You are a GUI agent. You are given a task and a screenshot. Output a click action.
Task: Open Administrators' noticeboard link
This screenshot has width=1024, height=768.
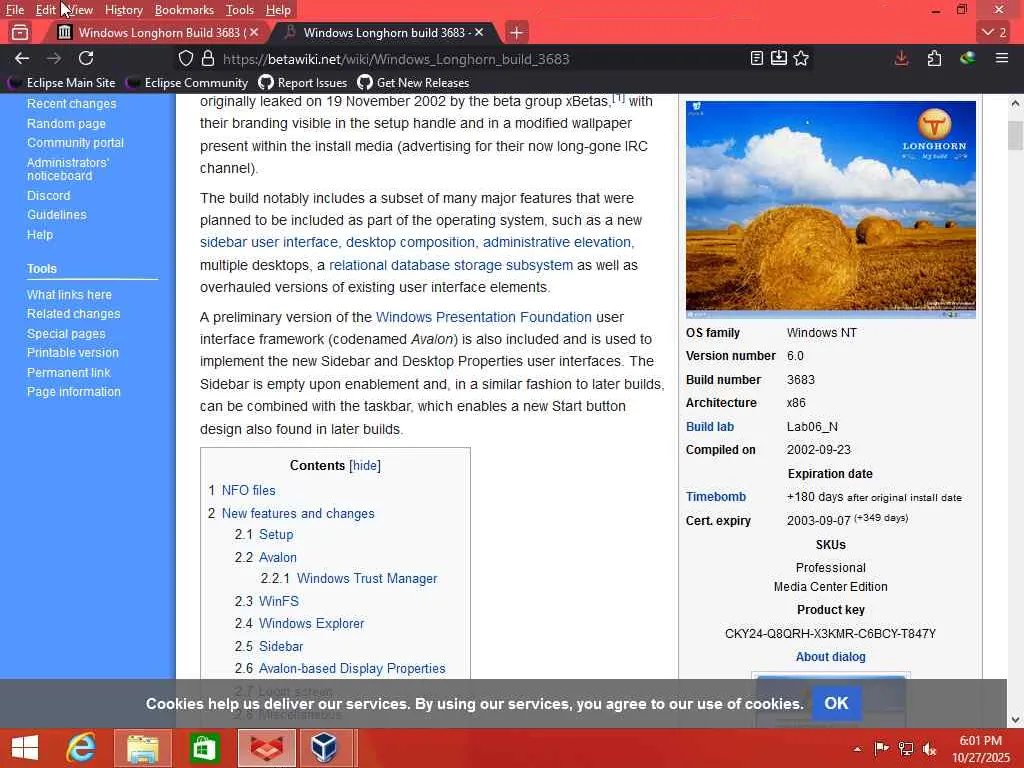click(68, 168)
